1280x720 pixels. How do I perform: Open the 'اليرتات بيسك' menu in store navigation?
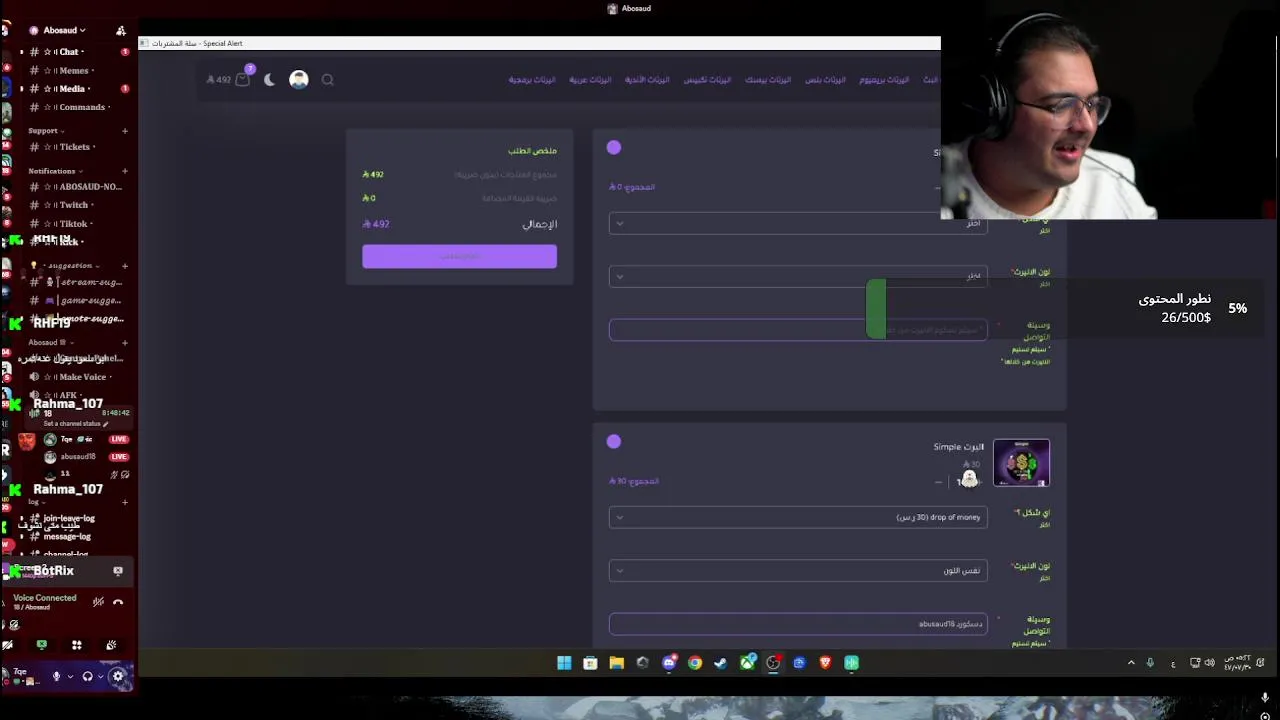pyautogui.click(x=768, y=79)
